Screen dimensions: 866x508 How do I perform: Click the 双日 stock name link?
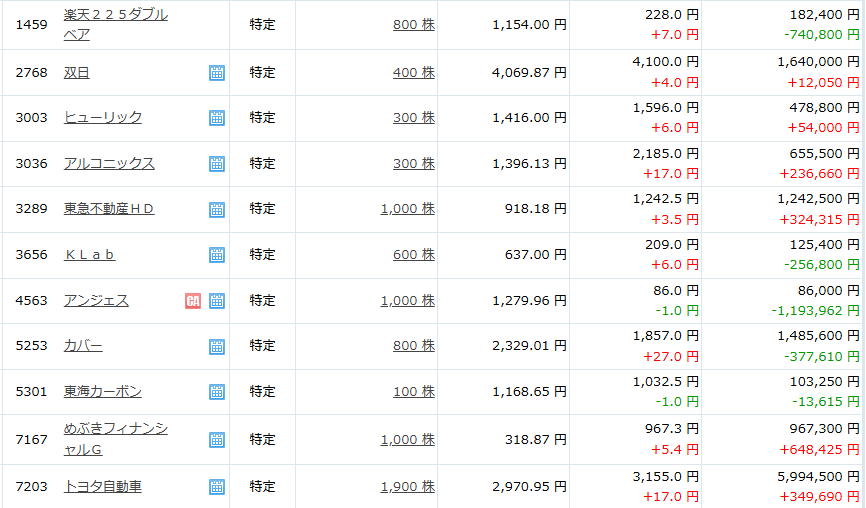coord(77,72)
